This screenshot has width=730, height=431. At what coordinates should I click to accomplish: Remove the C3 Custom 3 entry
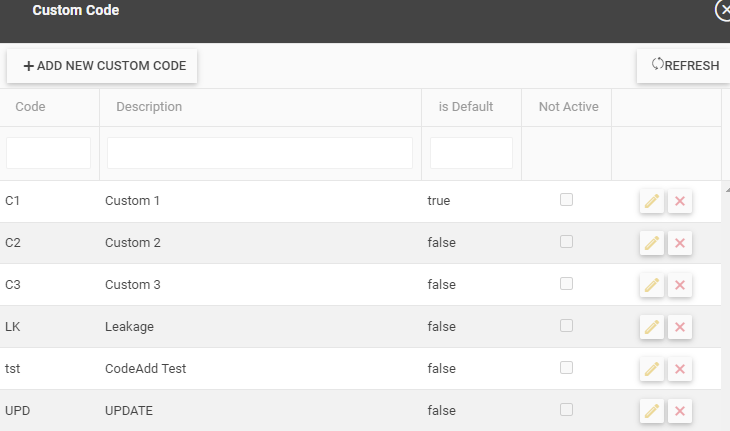click(x=680, y=285)
